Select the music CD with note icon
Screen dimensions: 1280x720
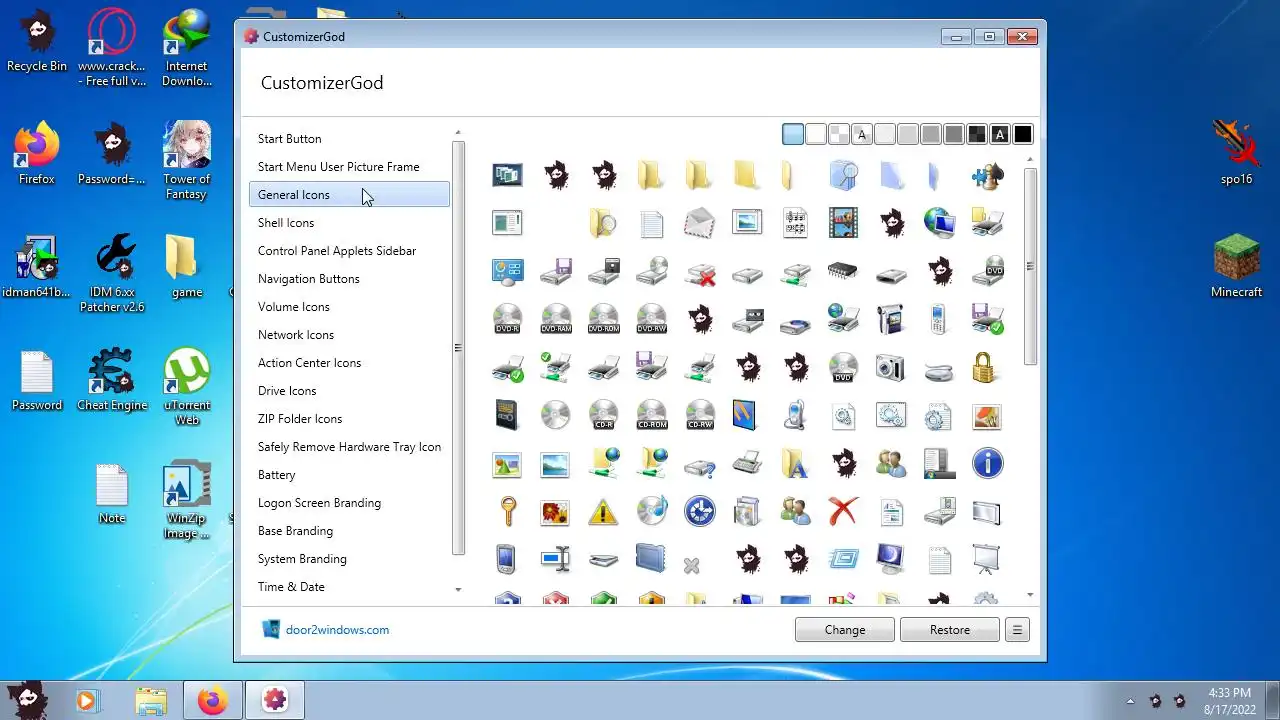point(651,511)
